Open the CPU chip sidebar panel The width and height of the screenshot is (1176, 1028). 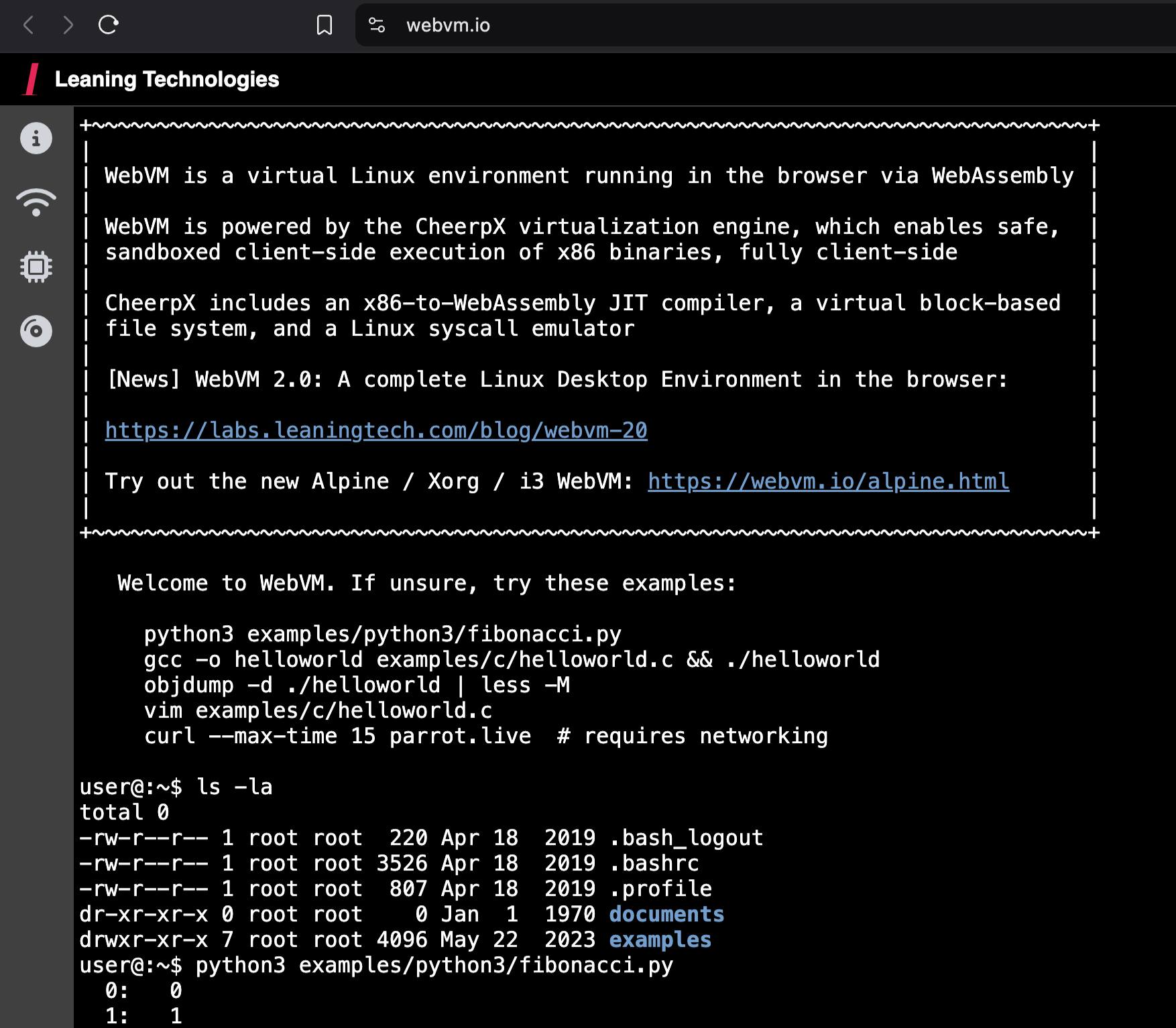pos(36,267)
